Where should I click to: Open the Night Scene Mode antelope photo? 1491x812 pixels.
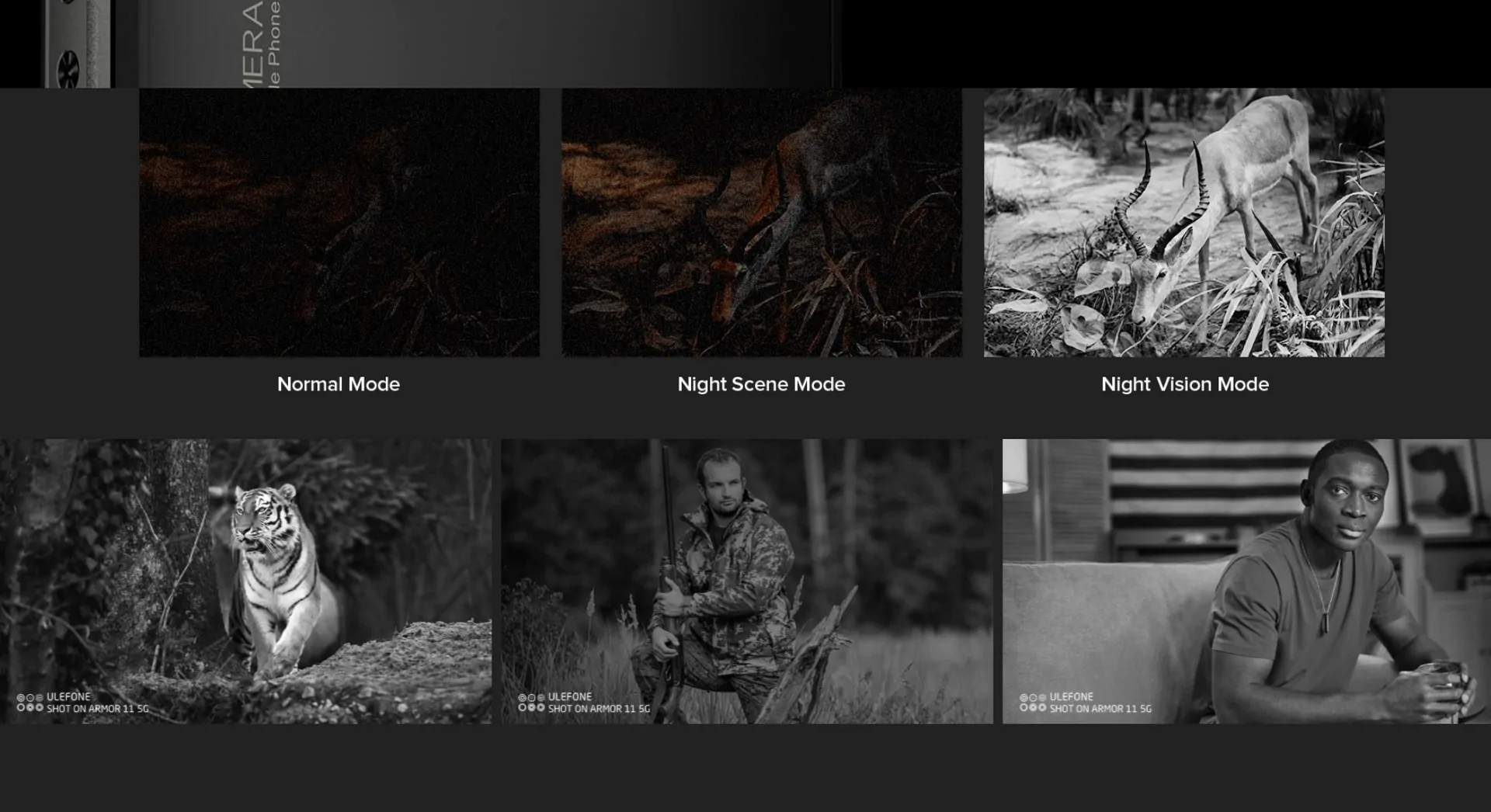[x=762, y=222]
